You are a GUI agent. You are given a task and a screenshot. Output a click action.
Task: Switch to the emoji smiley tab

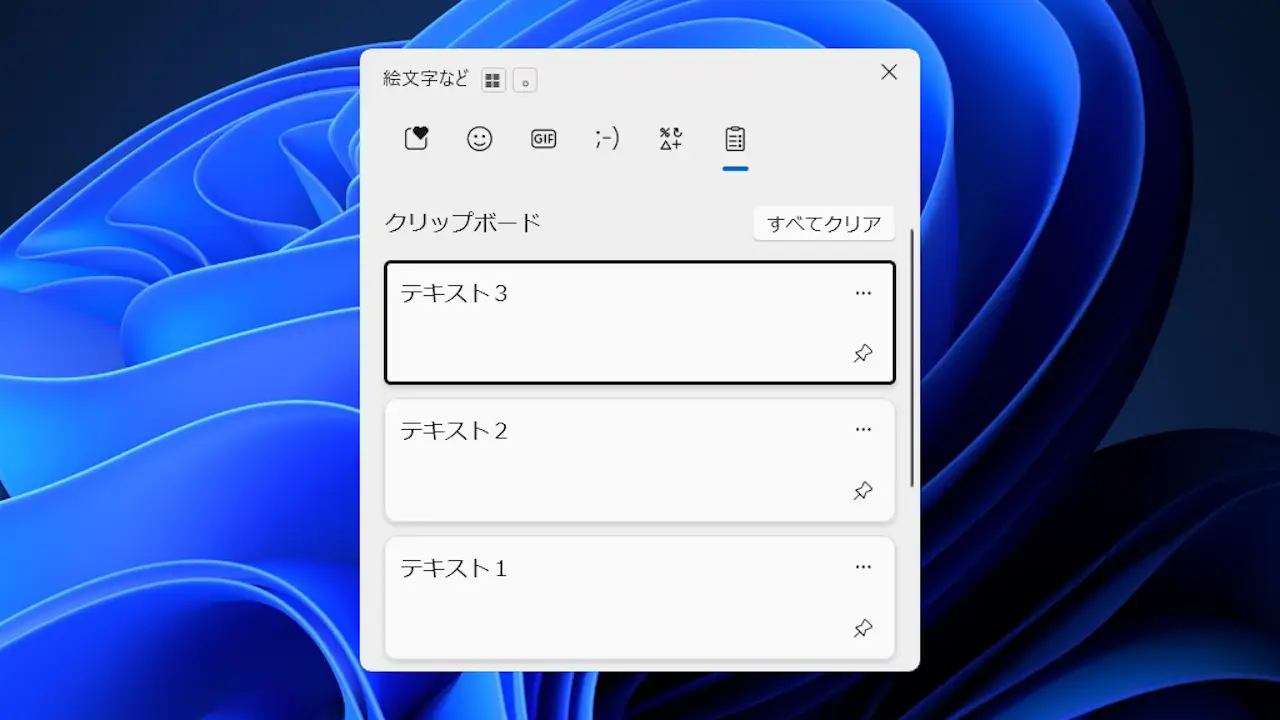click(480, 139)
